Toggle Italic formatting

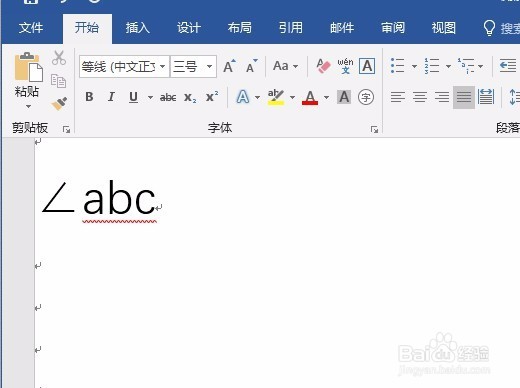click(x=111, y=97)
